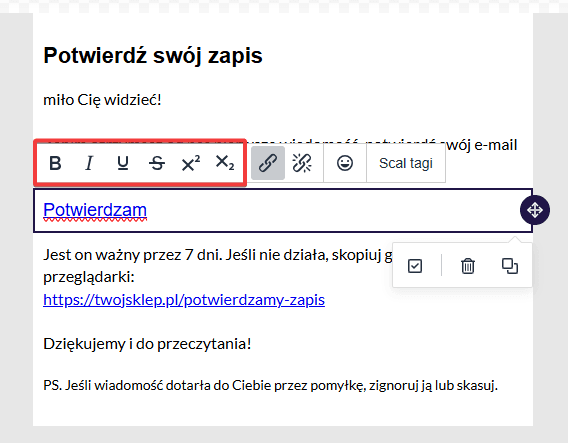Click the Scal tagi button
Screen dimensions: 568x443
click(x=406, y=163)
